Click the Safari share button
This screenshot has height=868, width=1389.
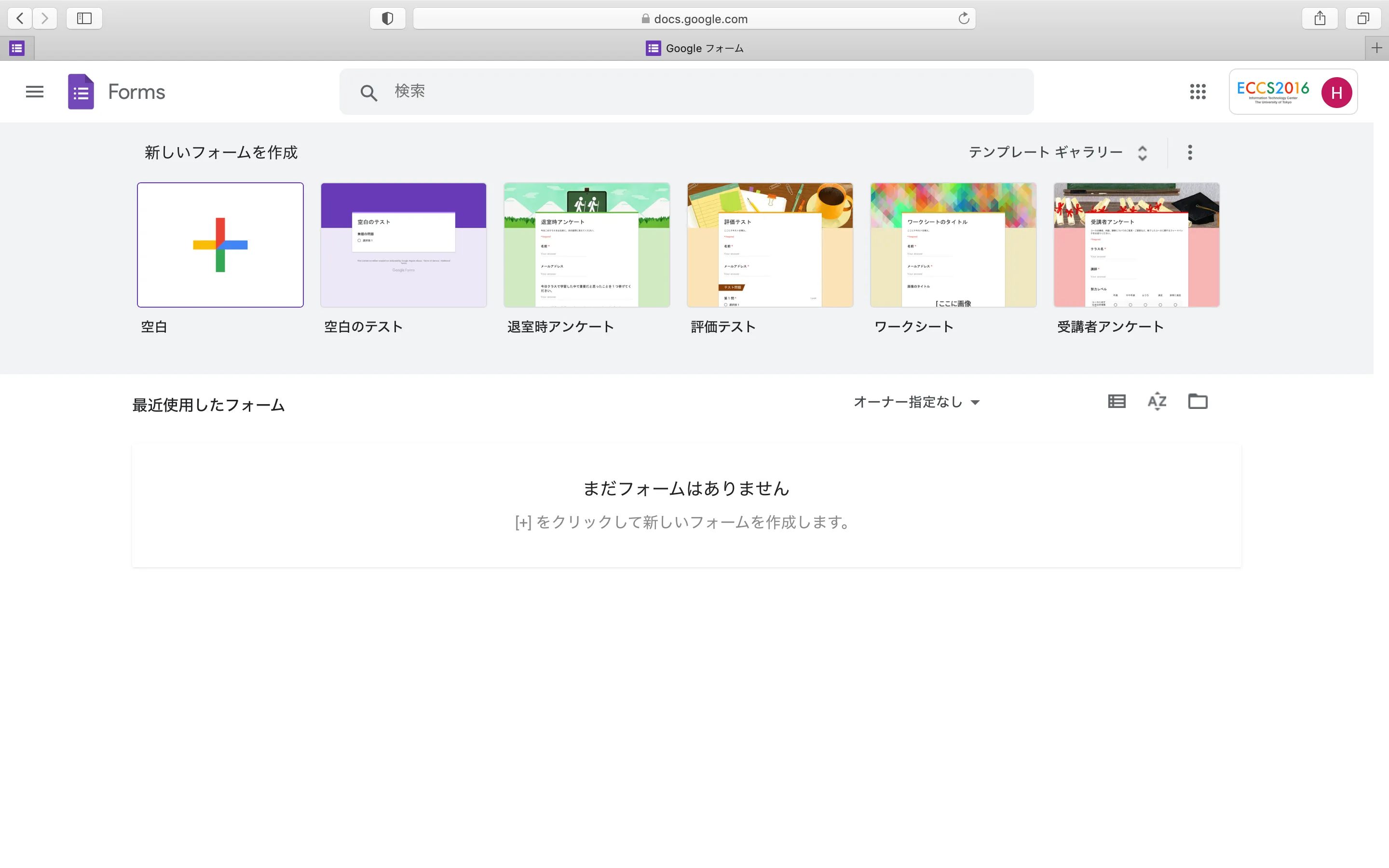click(x=1320, y=18)
